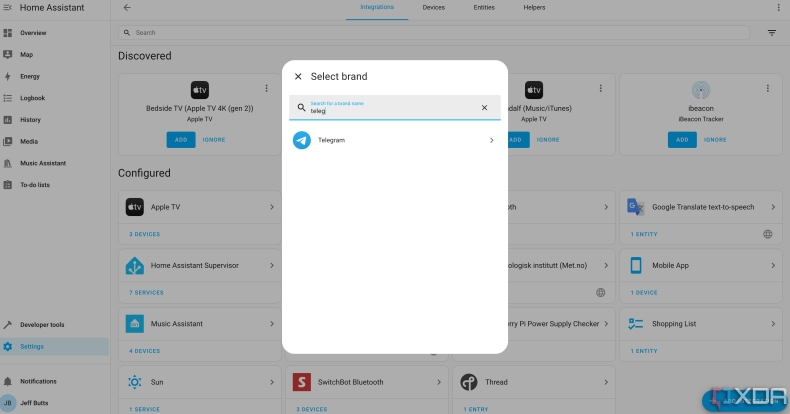The width and height of the screenshot is (790, 414).
Task: Expand the Telegram brand chevron
Action: point(491,140)
